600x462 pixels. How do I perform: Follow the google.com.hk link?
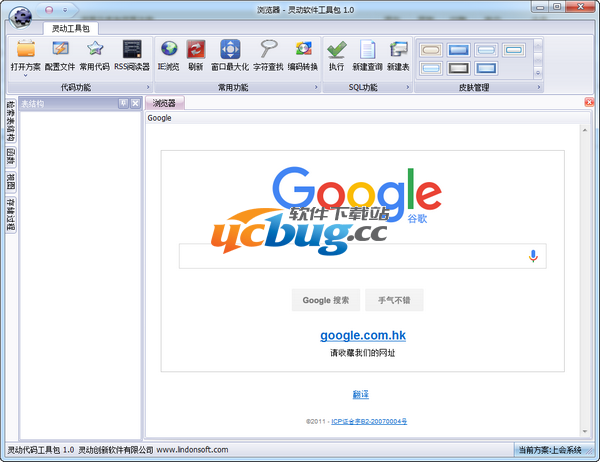(362, 335)
